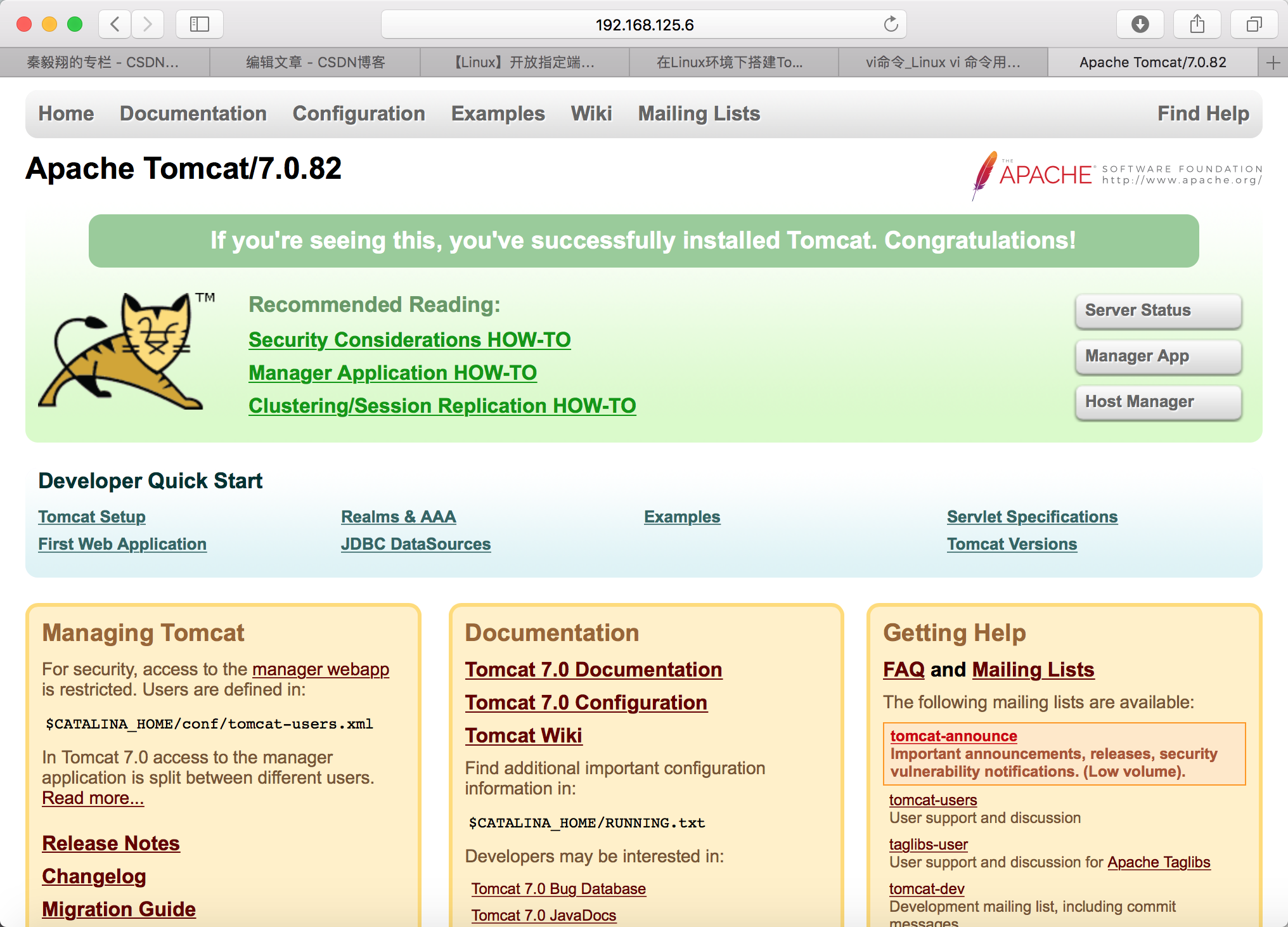Toggle the Safari sidebar icon
1288x927 pixels.
(x=200, y=25)
